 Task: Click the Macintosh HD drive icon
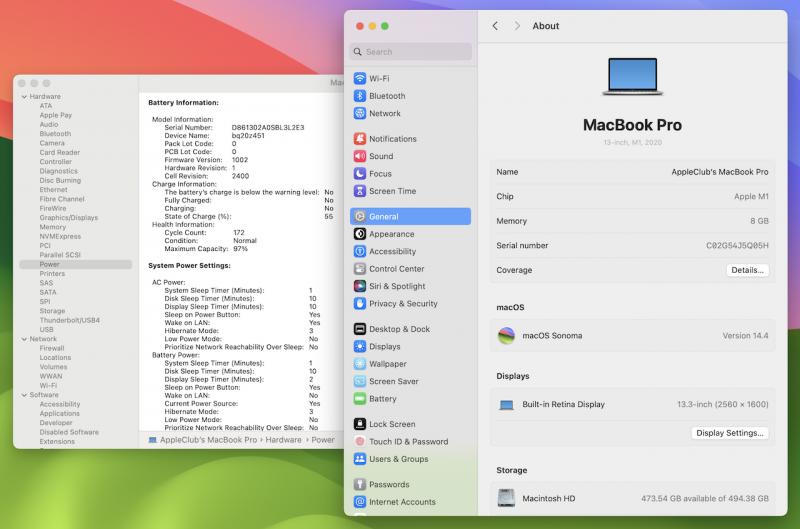[506, 498]
